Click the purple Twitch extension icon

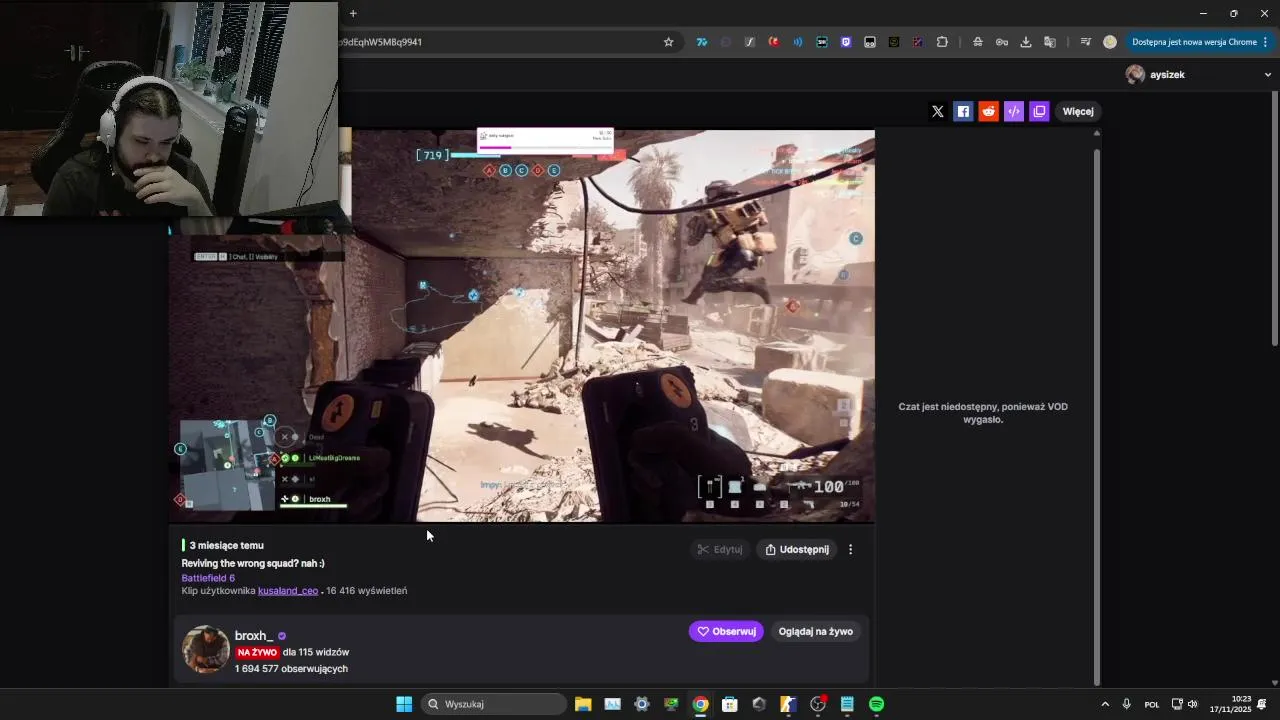[846, 42]
